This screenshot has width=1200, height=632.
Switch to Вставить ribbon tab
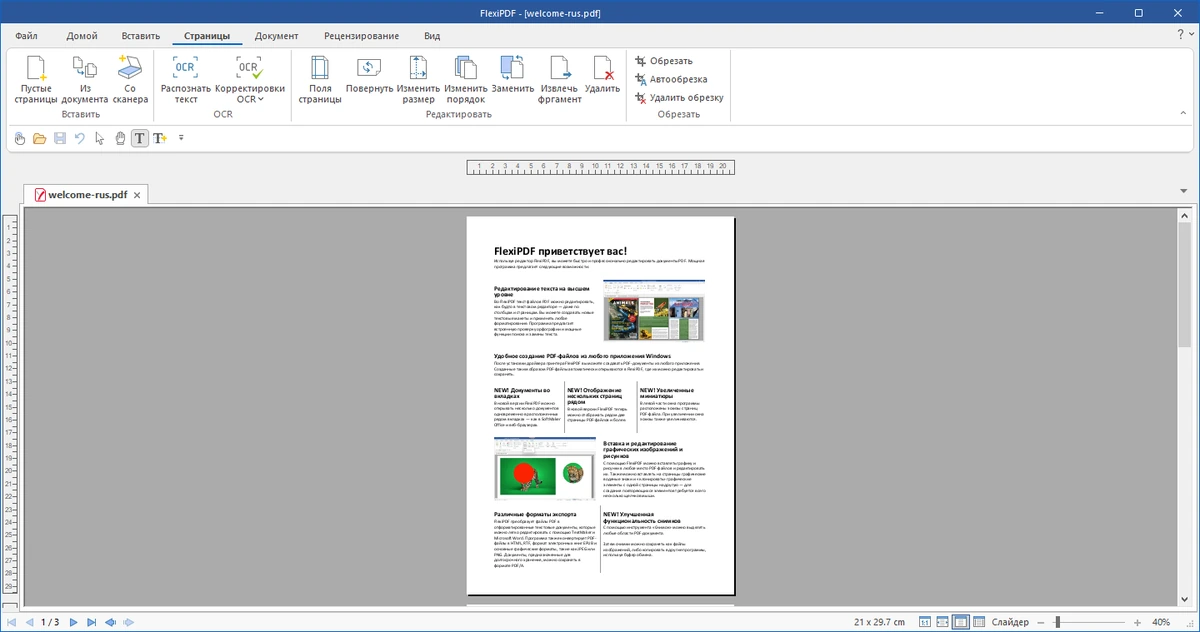[x=141, y=36]
